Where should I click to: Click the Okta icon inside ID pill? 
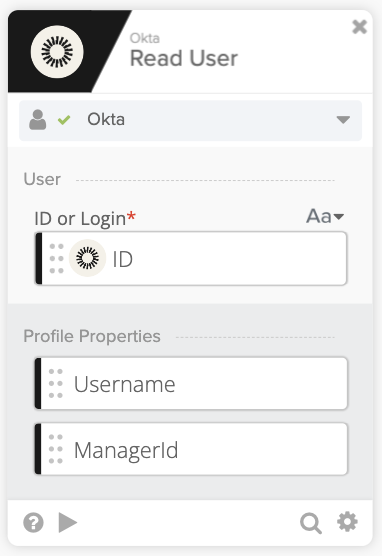point(87,258)
